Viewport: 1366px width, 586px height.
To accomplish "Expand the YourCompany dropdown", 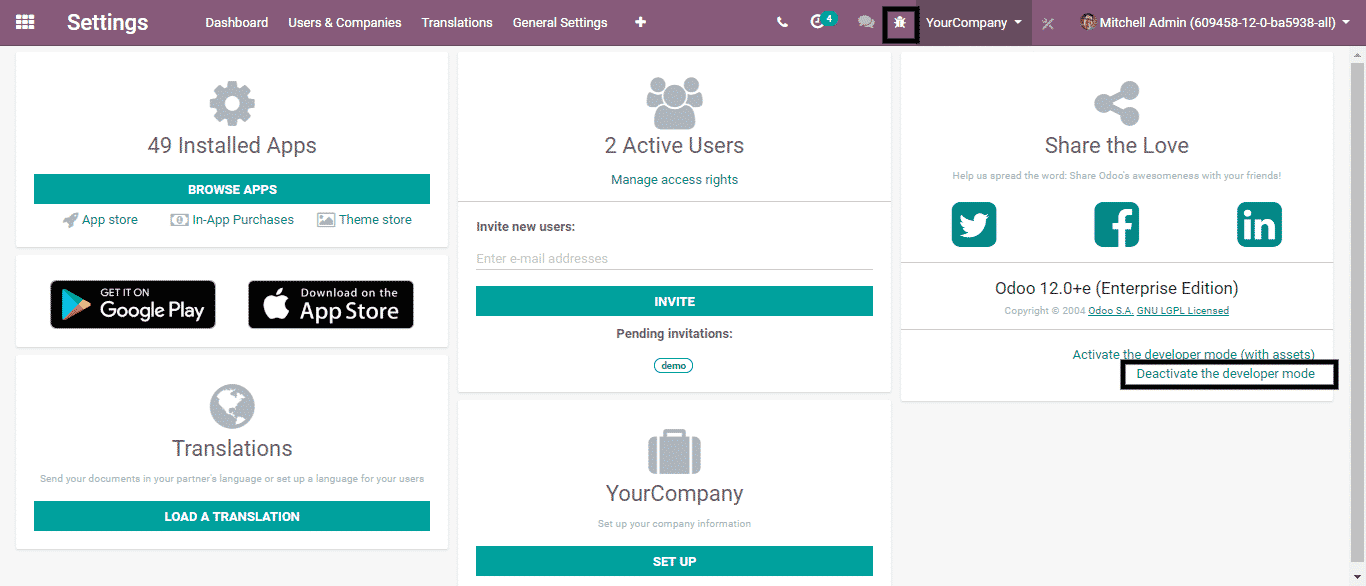I will point(973,22).
